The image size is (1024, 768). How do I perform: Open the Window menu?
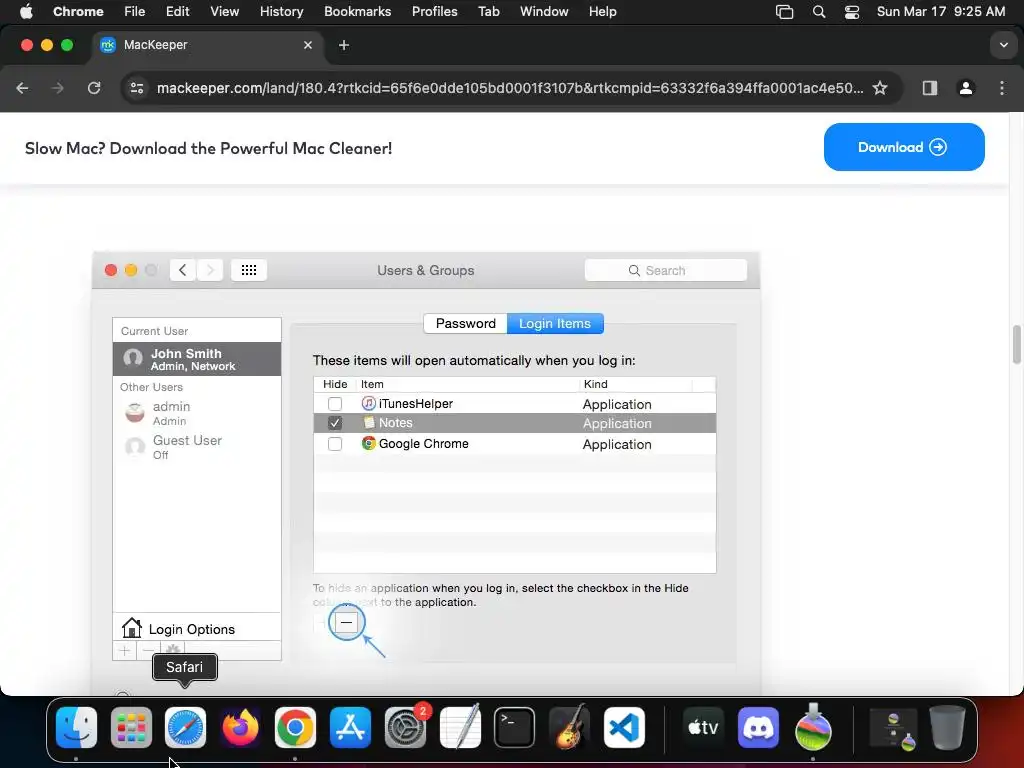(x=544, y=12)
